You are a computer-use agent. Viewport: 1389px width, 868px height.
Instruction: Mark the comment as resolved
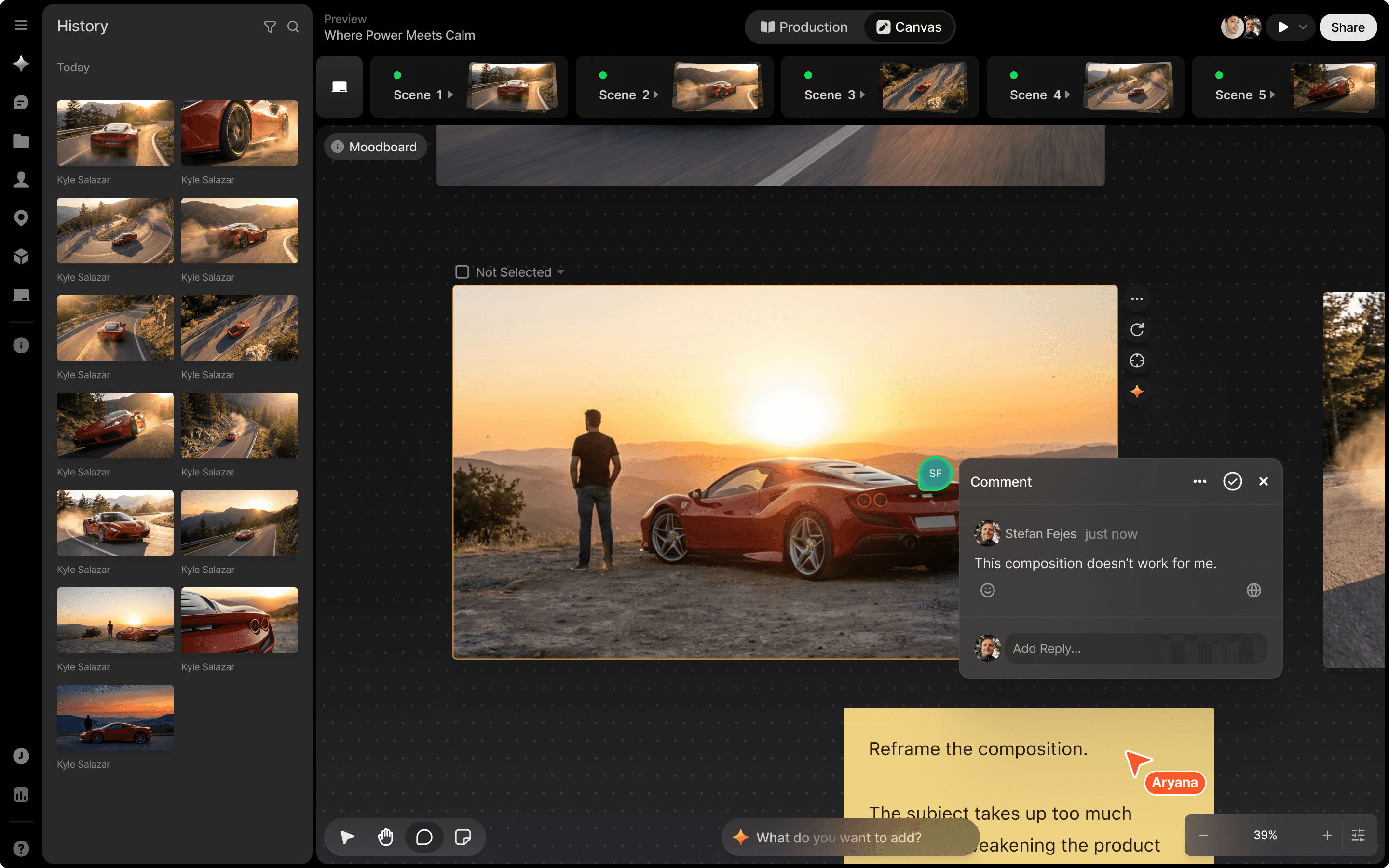pyautogui.click(x=1232, y=481)
